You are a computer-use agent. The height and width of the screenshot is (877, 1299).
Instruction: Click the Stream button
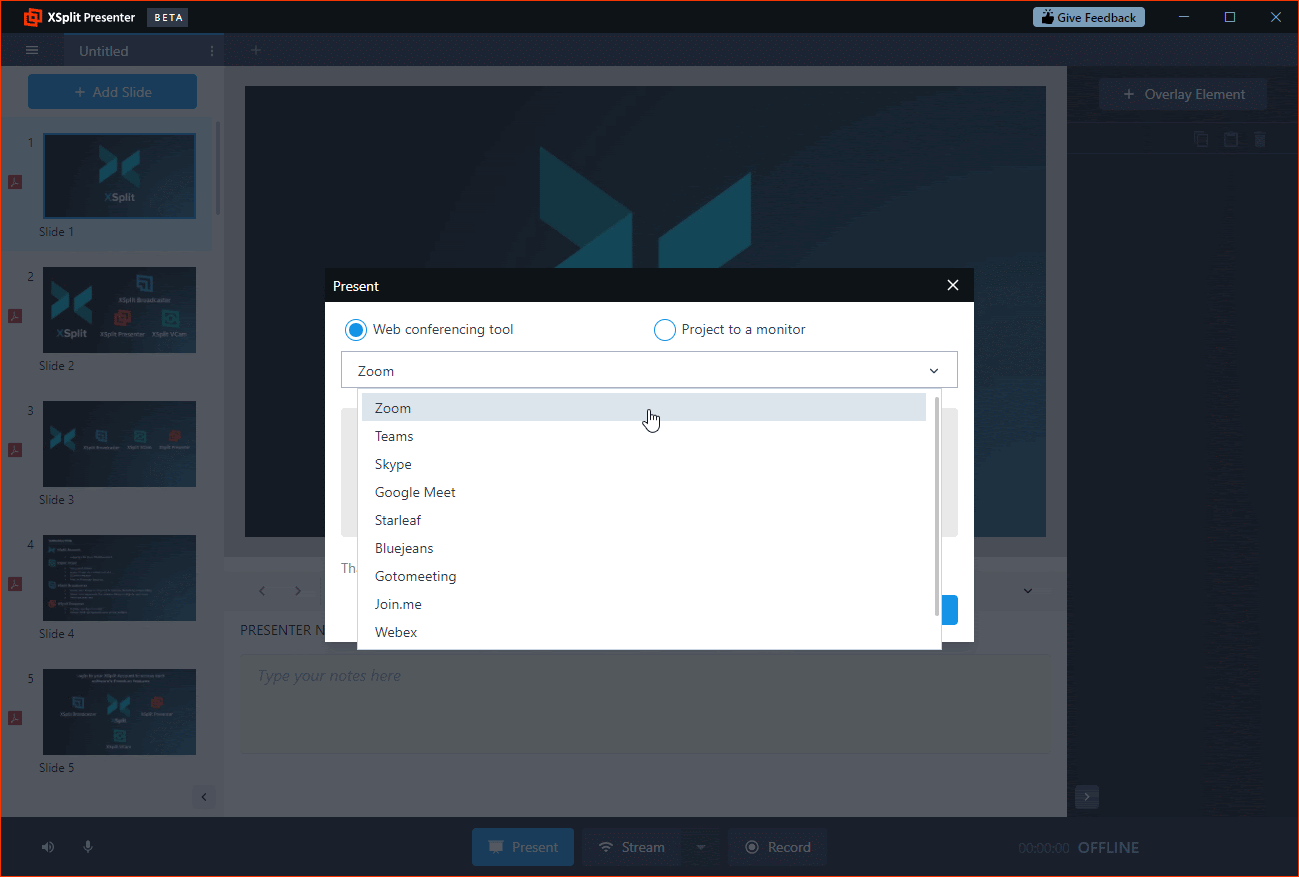click(631, 847)
